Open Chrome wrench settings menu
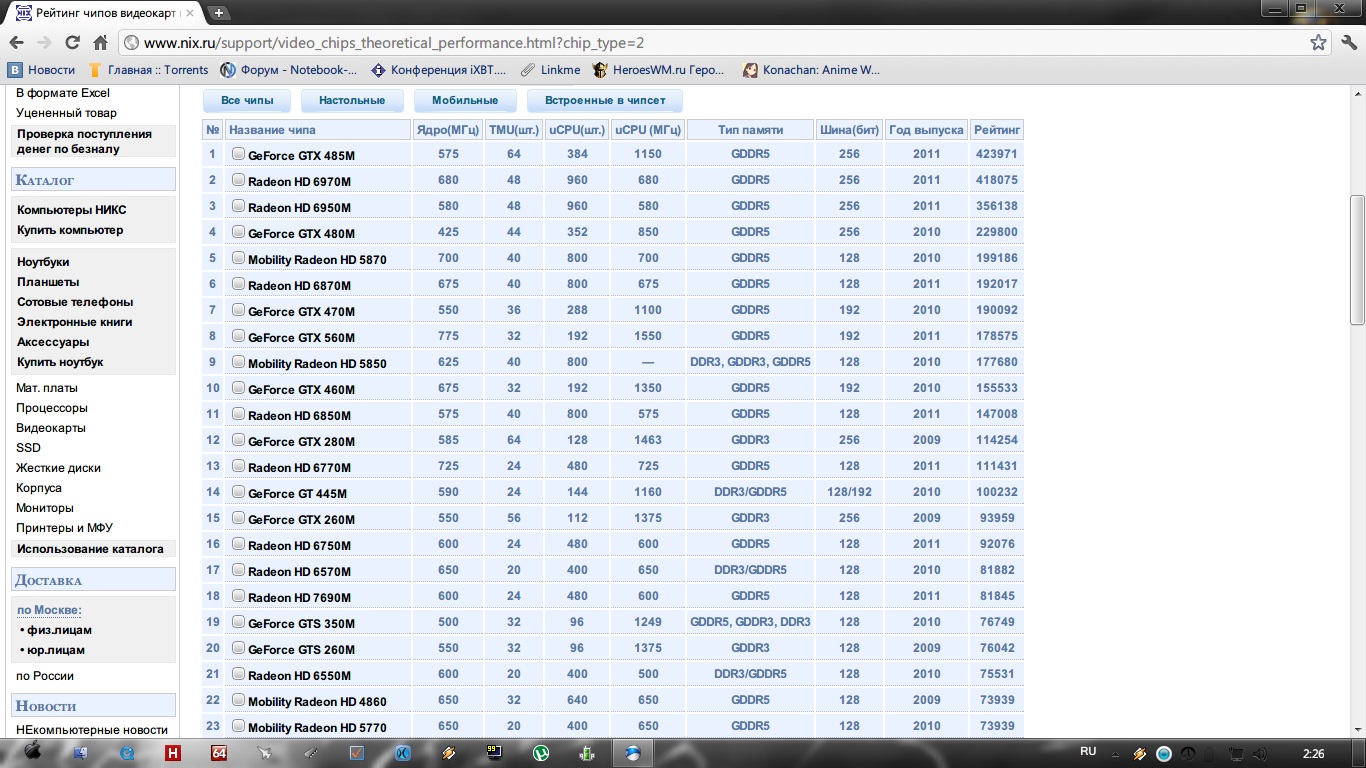This screenshot has width=1366, height=768. pos(1348,43)
